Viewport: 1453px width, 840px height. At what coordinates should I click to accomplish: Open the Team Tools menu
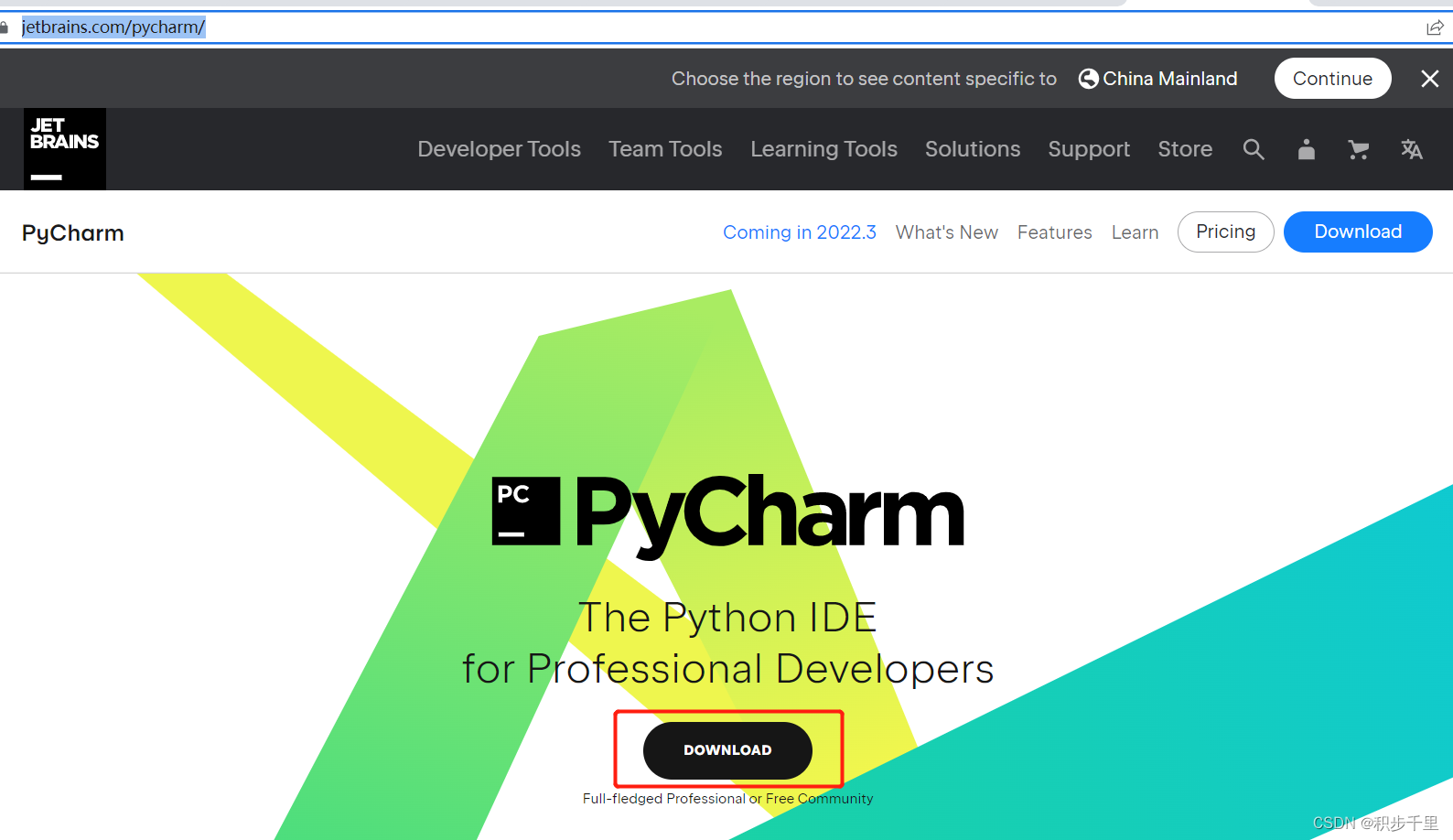[665, 149]
